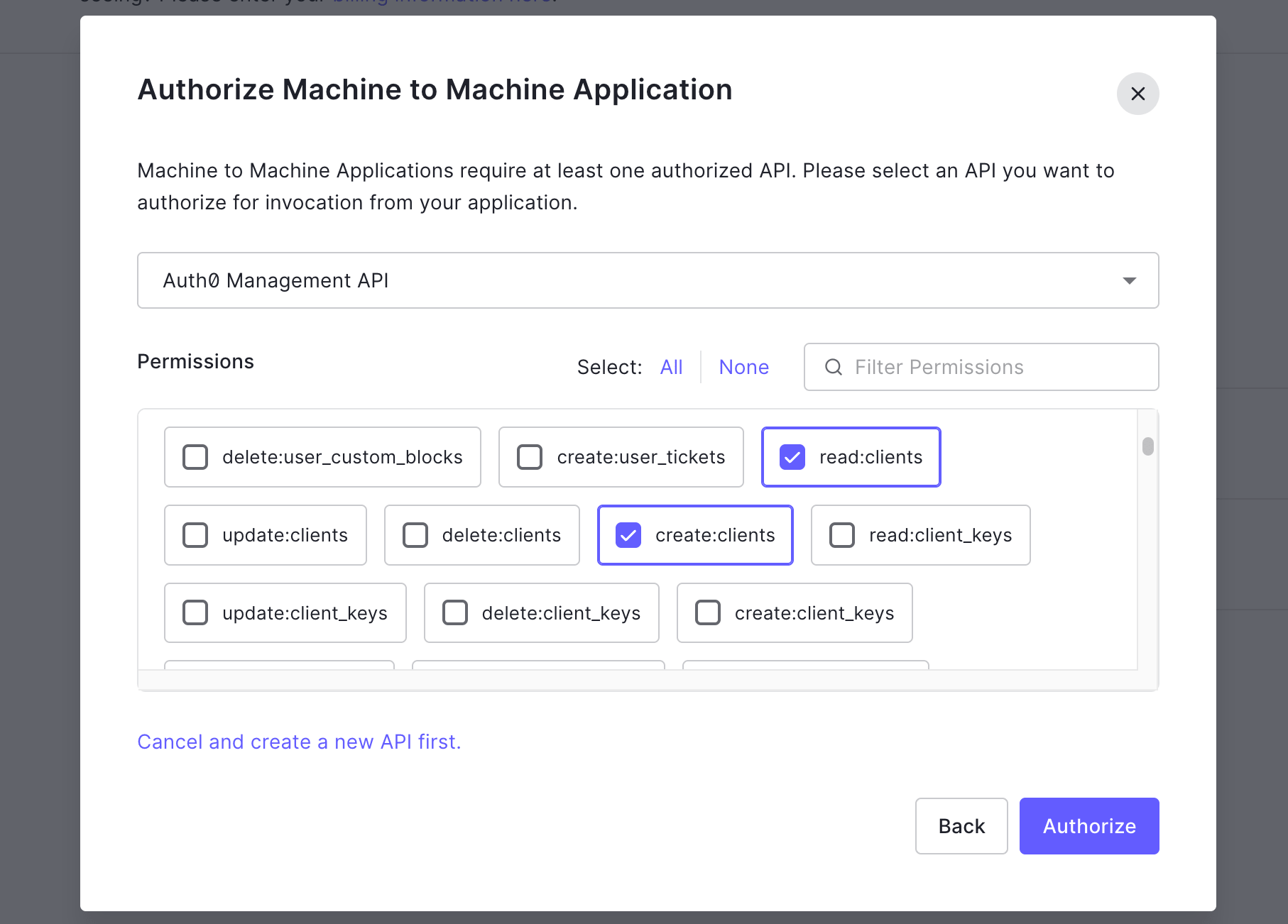Screen dimensions: 1288x924
Task: Tick the update:client_keys checkbox
Action: click(195, 613)
